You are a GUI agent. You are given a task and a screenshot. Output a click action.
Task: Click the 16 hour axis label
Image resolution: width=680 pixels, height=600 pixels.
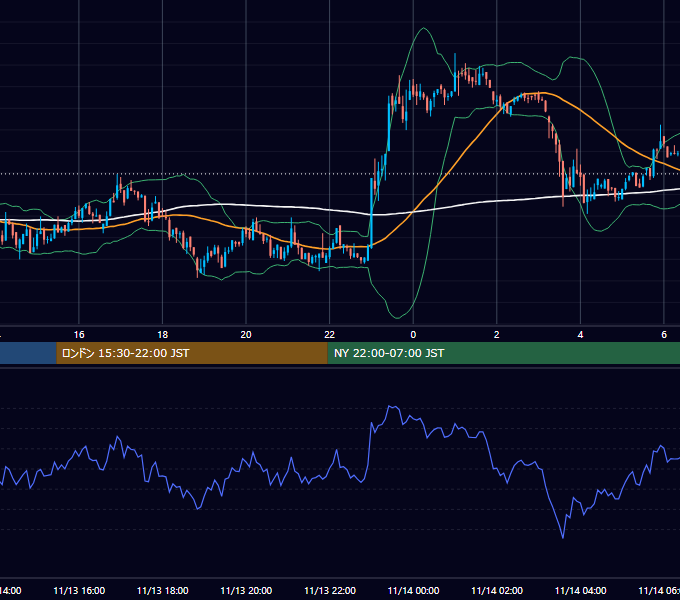tap(79, 335)
